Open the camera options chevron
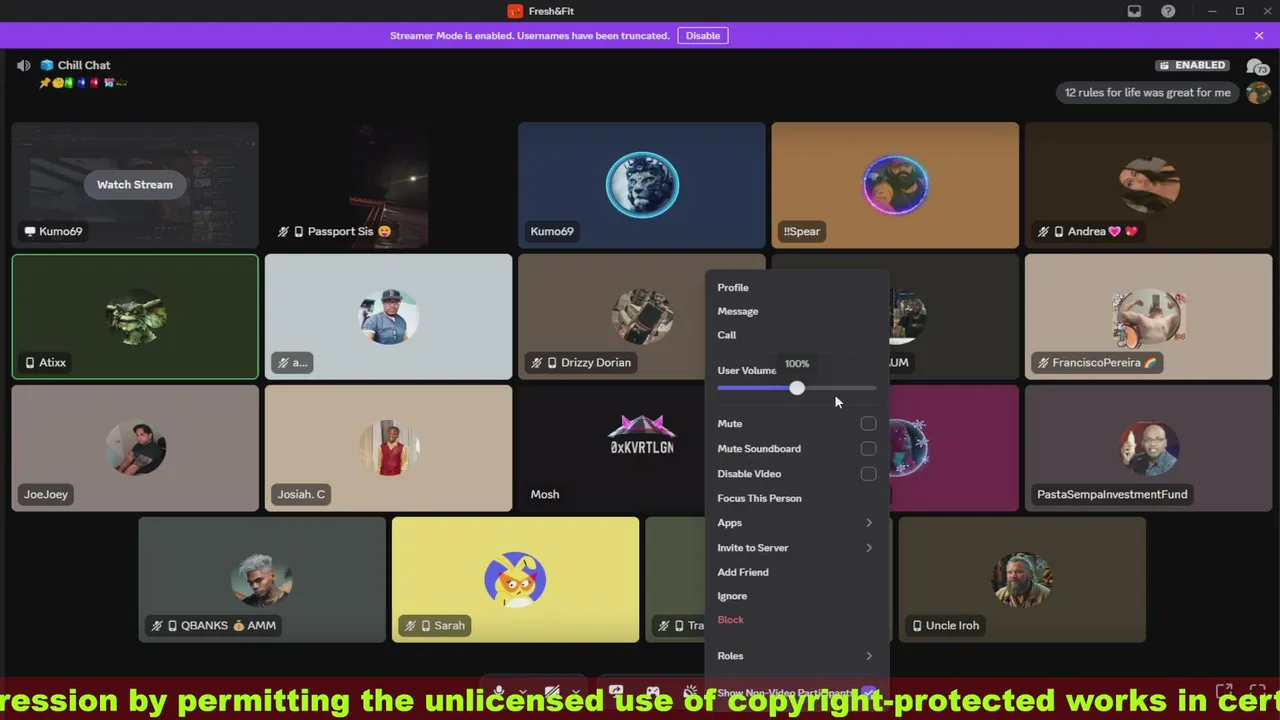Viewport: 1280px width, 720px height. pyautogui.click(x=576, y=691)
